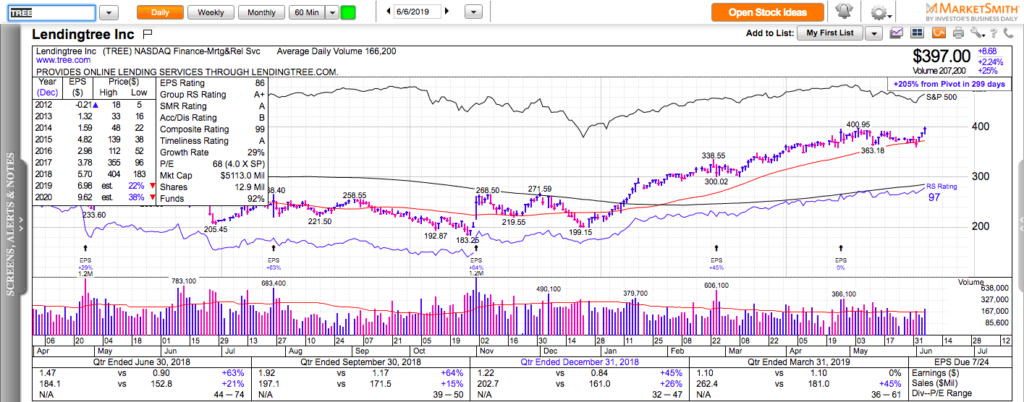This screenshot has height=402, width=1024.
Task: Switch to the Monthly chart
Action: pos(262,12)
